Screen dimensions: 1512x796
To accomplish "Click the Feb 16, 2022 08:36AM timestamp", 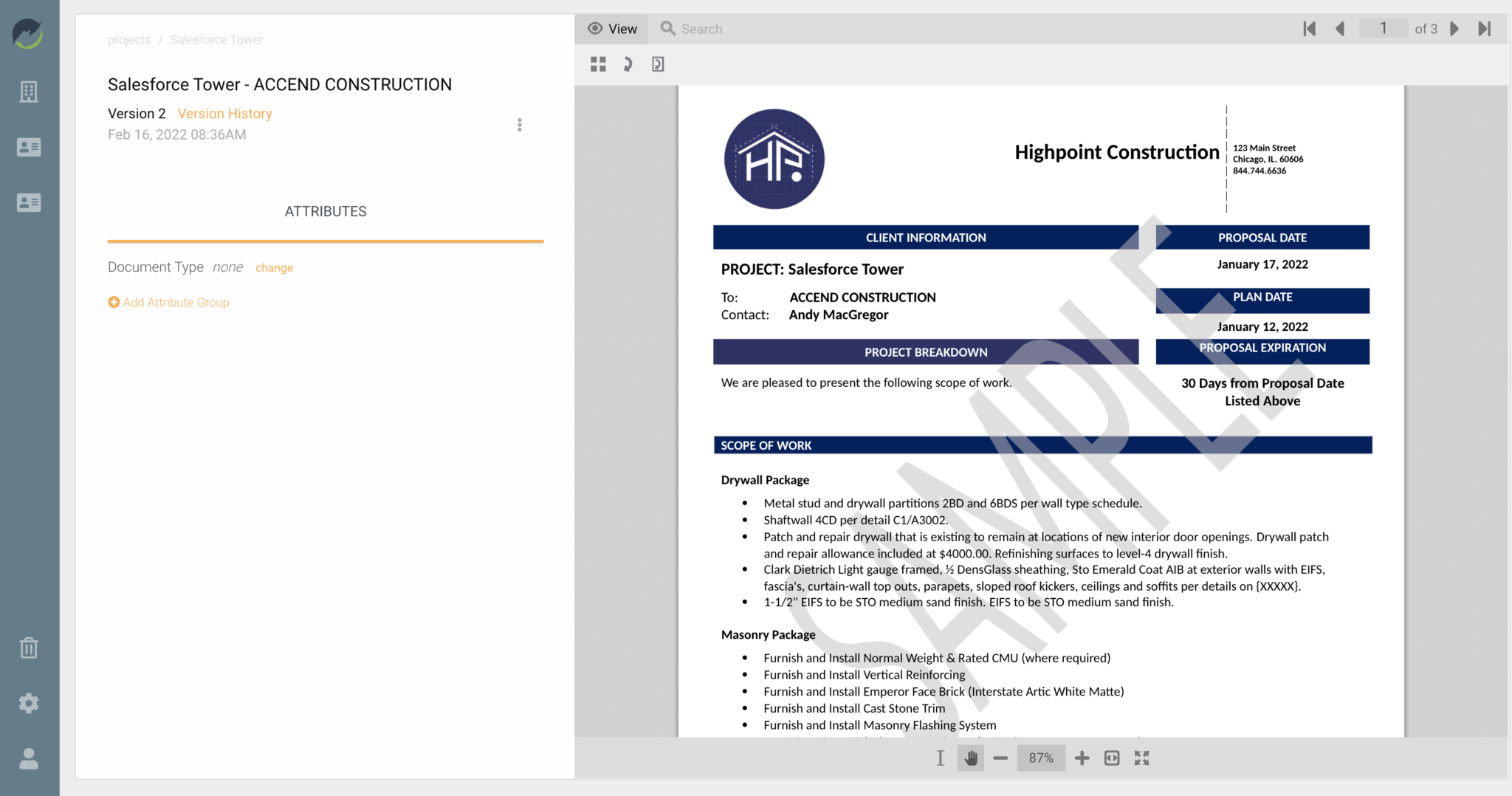I will click(x=177, y=135).
